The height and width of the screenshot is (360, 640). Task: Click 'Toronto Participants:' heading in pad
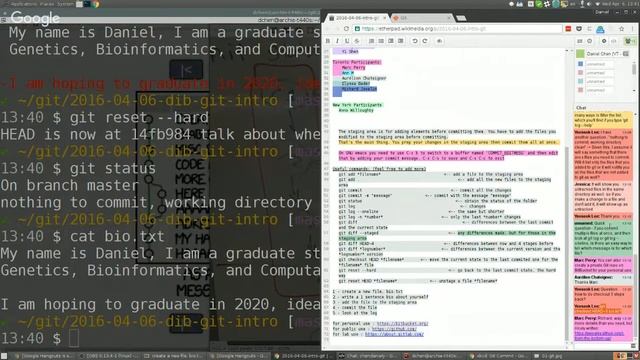(x=357, y=62)
